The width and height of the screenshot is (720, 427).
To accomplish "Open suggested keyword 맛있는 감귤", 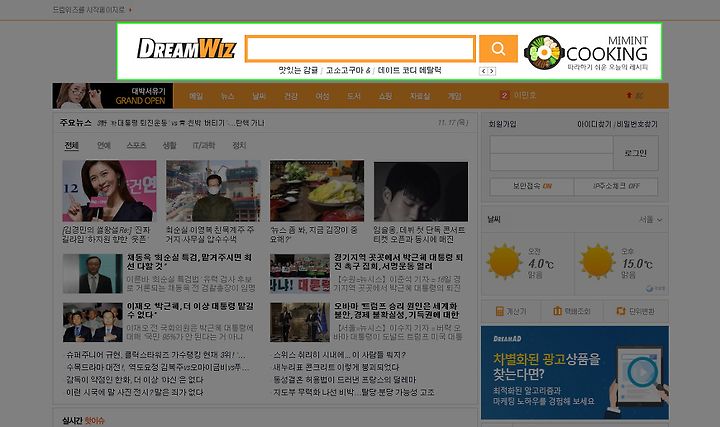I will click(x=298, y=70).
